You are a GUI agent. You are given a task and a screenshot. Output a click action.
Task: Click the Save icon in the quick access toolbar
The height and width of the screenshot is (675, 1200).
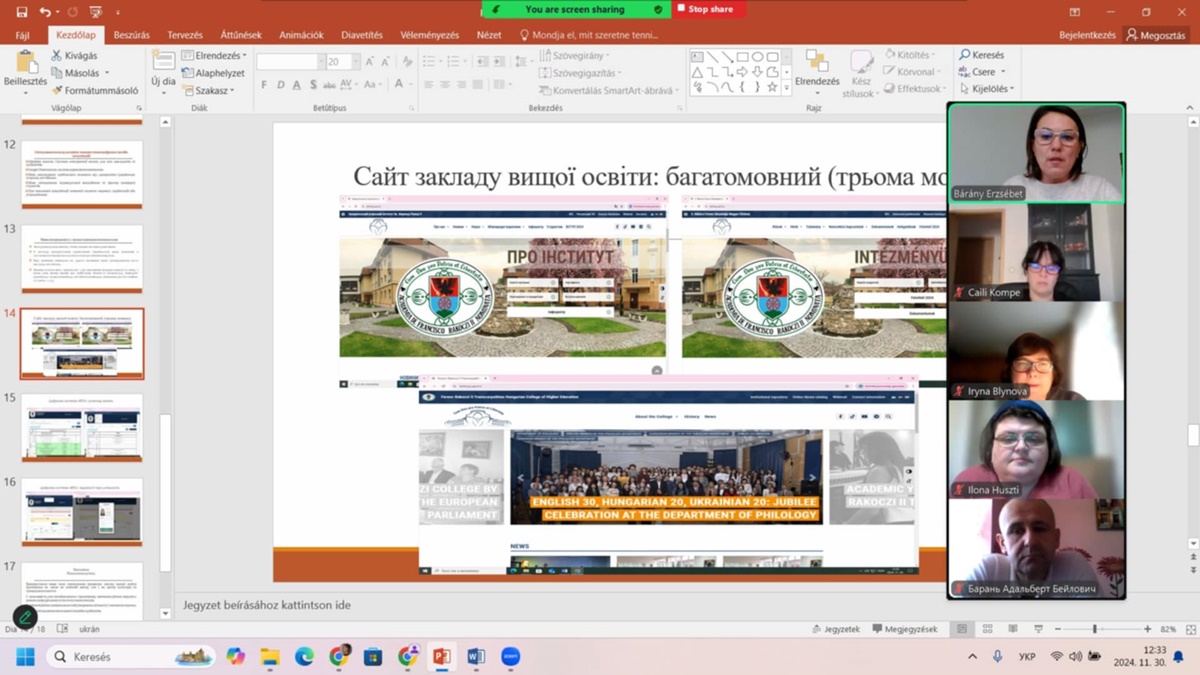(21, 12)
